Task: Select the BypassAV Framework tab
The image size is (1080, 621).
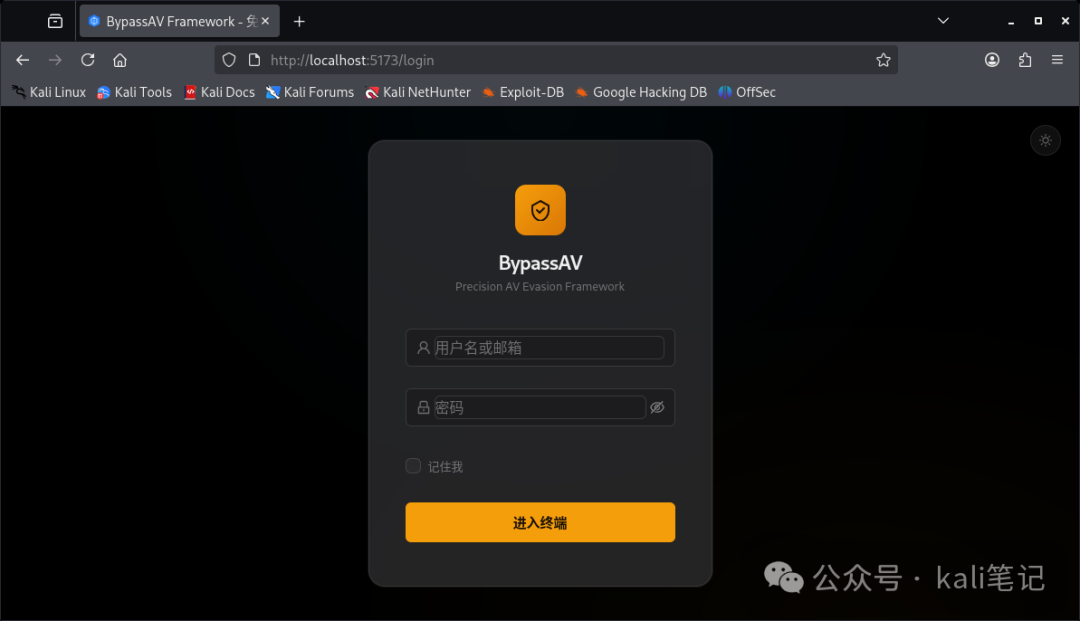Action: 180,21
